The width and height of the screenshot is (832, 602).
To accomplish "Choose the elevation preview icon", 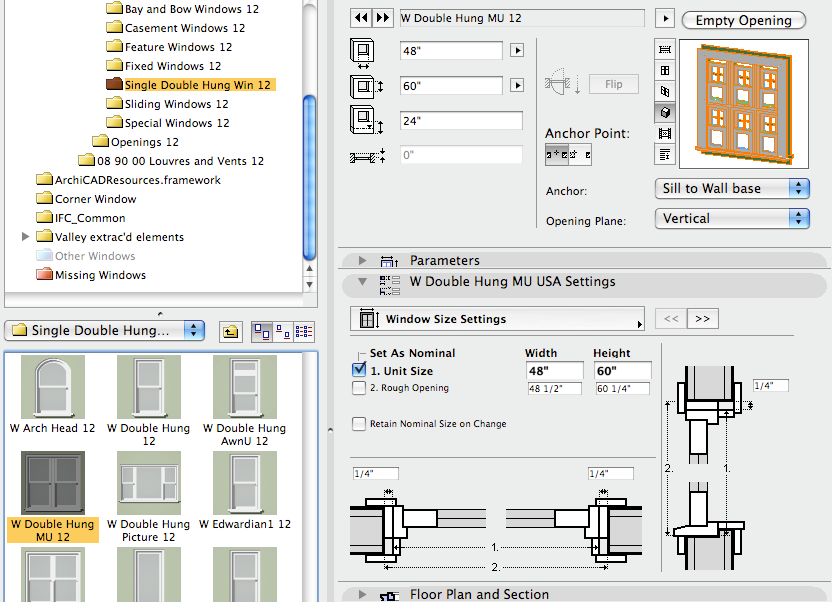I will (664, 71).
